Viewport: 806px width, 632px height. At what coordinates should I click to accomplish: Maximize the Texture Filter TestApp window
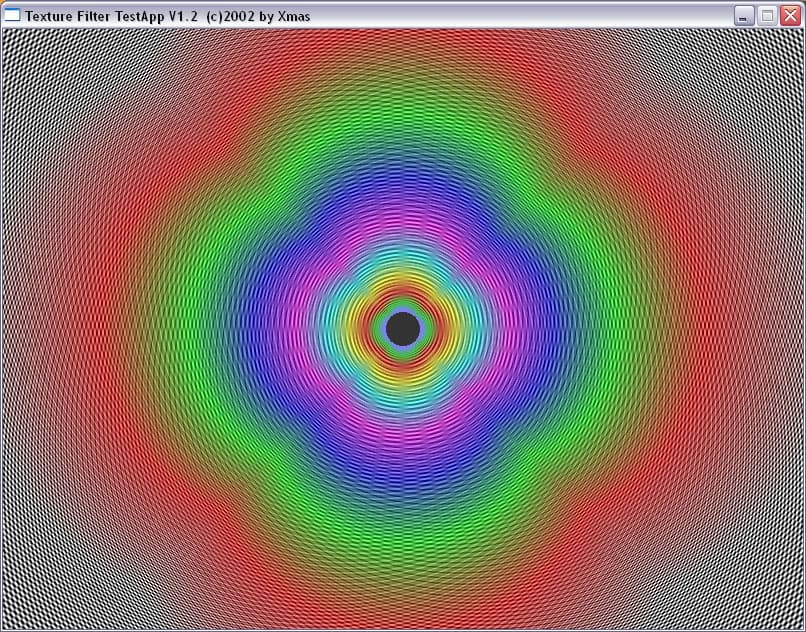[767, 16]
